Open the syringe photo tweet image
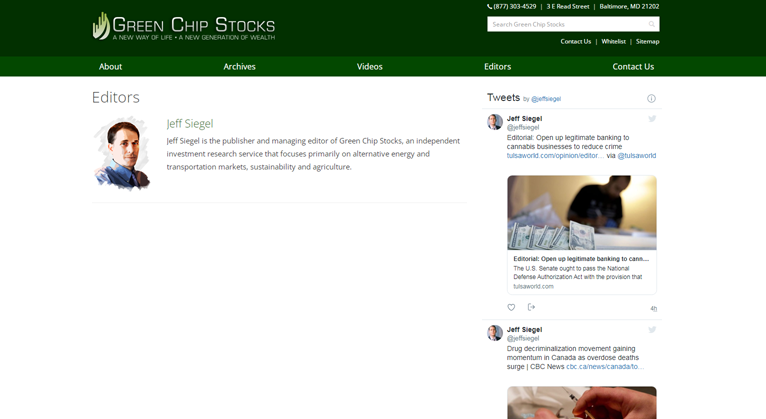The height and width of the screenshot is (419, 766). [x=582, y=403]
